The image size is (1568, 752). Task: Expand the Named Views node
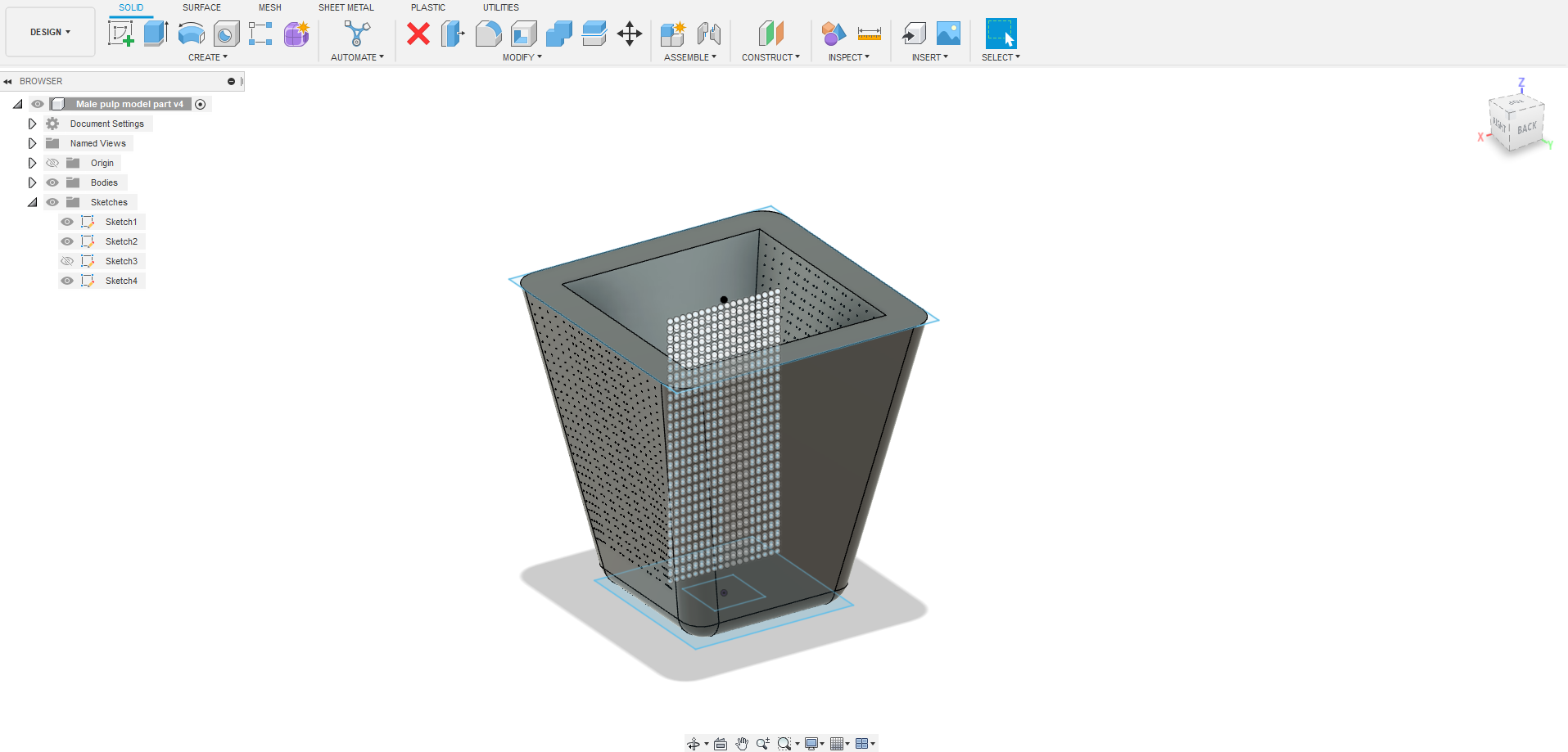click(32, 143)
